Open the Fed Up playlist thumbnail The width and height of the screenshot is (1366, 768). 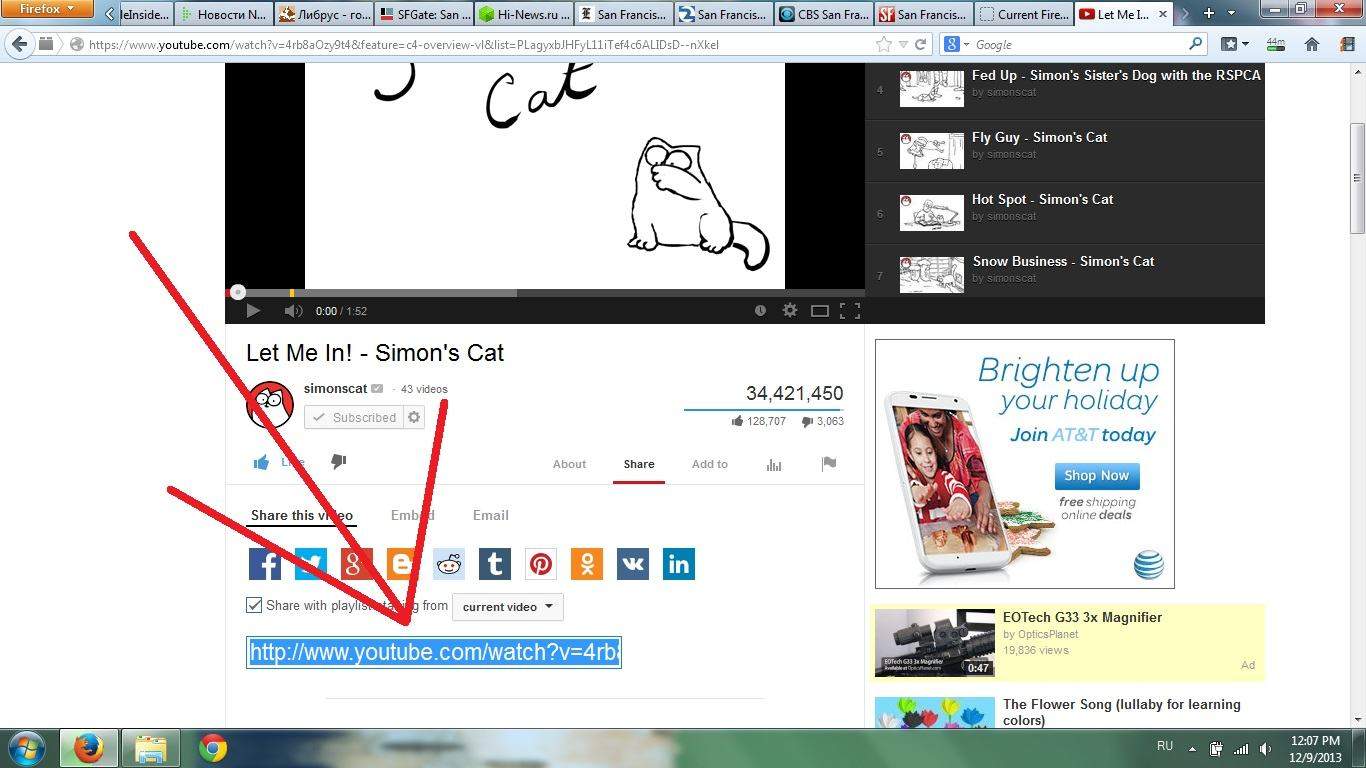click(932, 88)
